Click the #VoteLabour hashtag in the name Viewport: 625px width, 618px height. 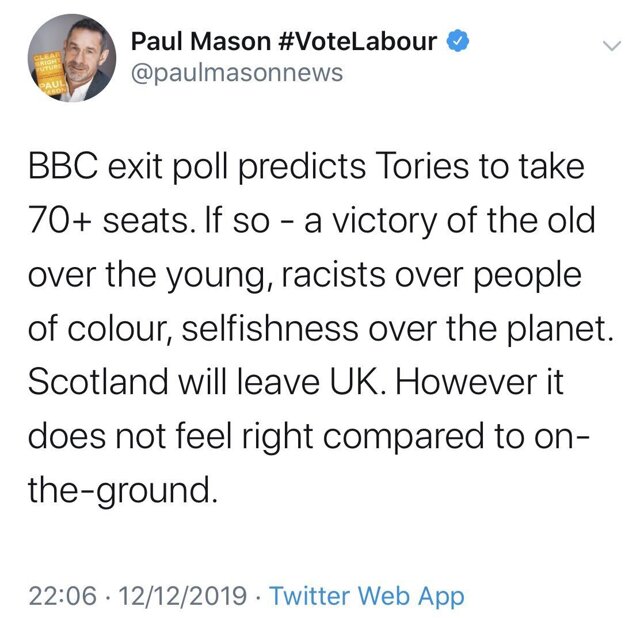(x=358, y=41)
